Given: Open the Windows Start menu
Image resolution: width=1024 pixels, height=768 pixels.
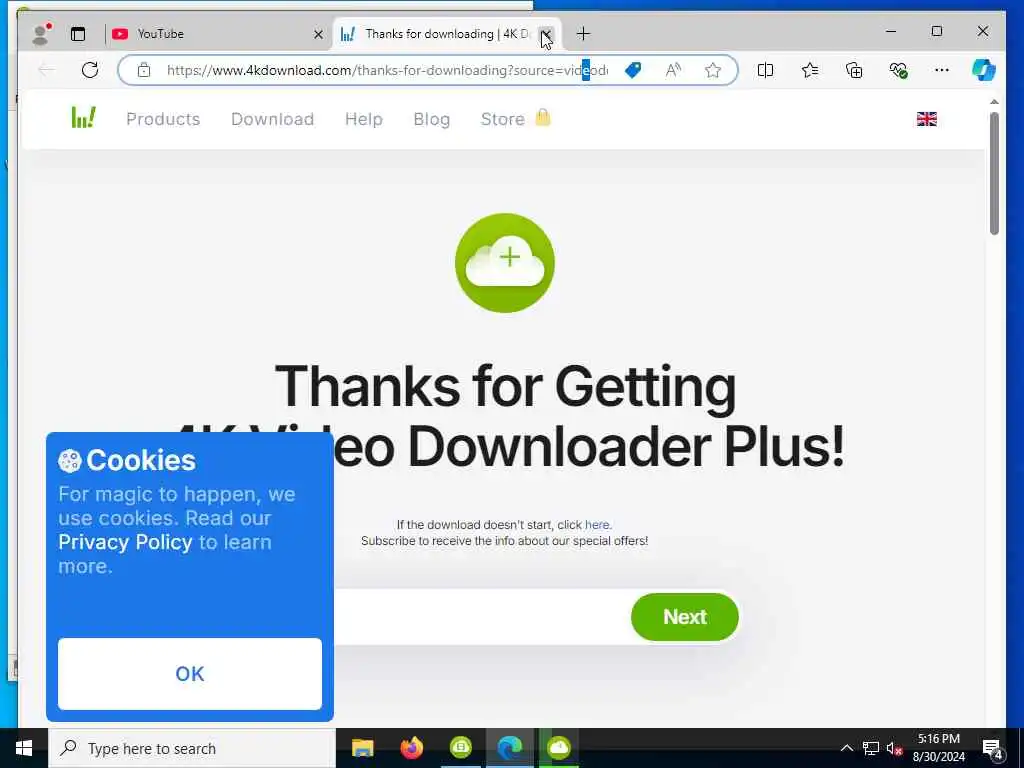Looking at the screenshot, I should tap(24, 748).
